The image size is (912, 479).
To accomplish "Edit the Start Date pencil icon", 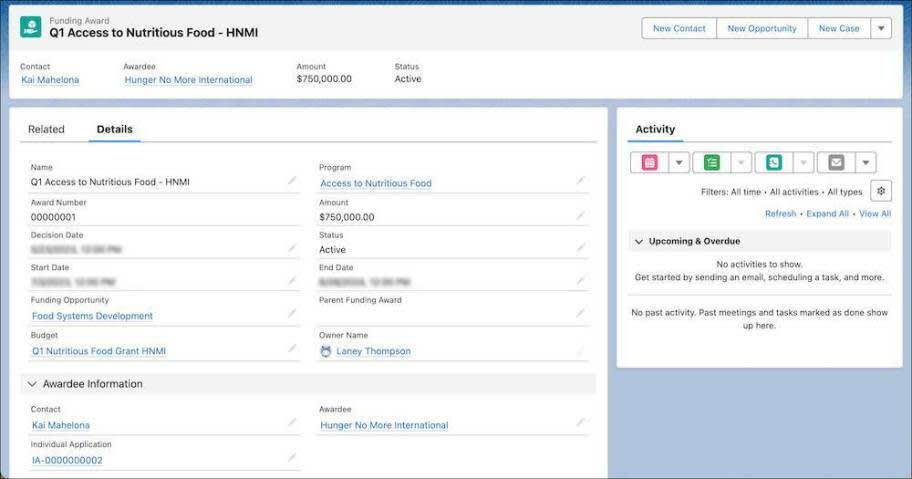I will [x=292, y=281].
